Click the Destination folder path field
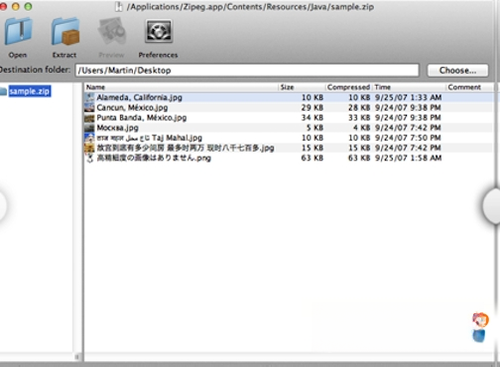This screenshot has height=367, width=500. (247, 70)
